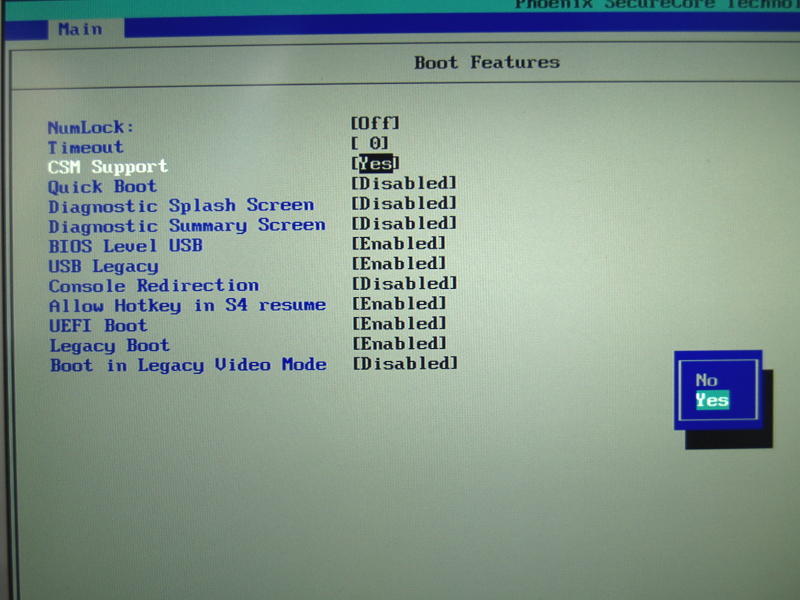Open the NumLock Off value
This screenshot has width=800, height=600.
375,123
